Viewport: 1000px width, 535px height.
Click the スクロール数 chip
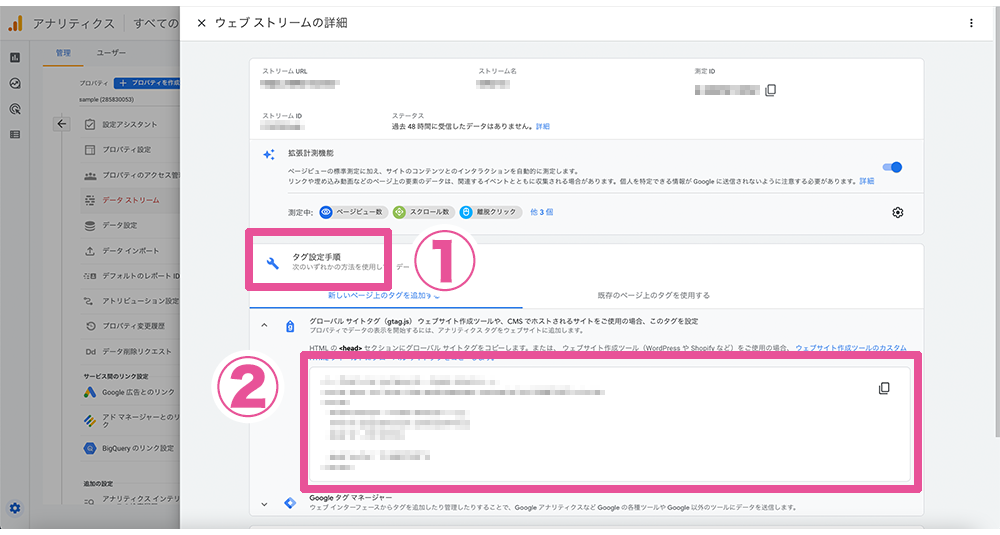click(423, 212)
